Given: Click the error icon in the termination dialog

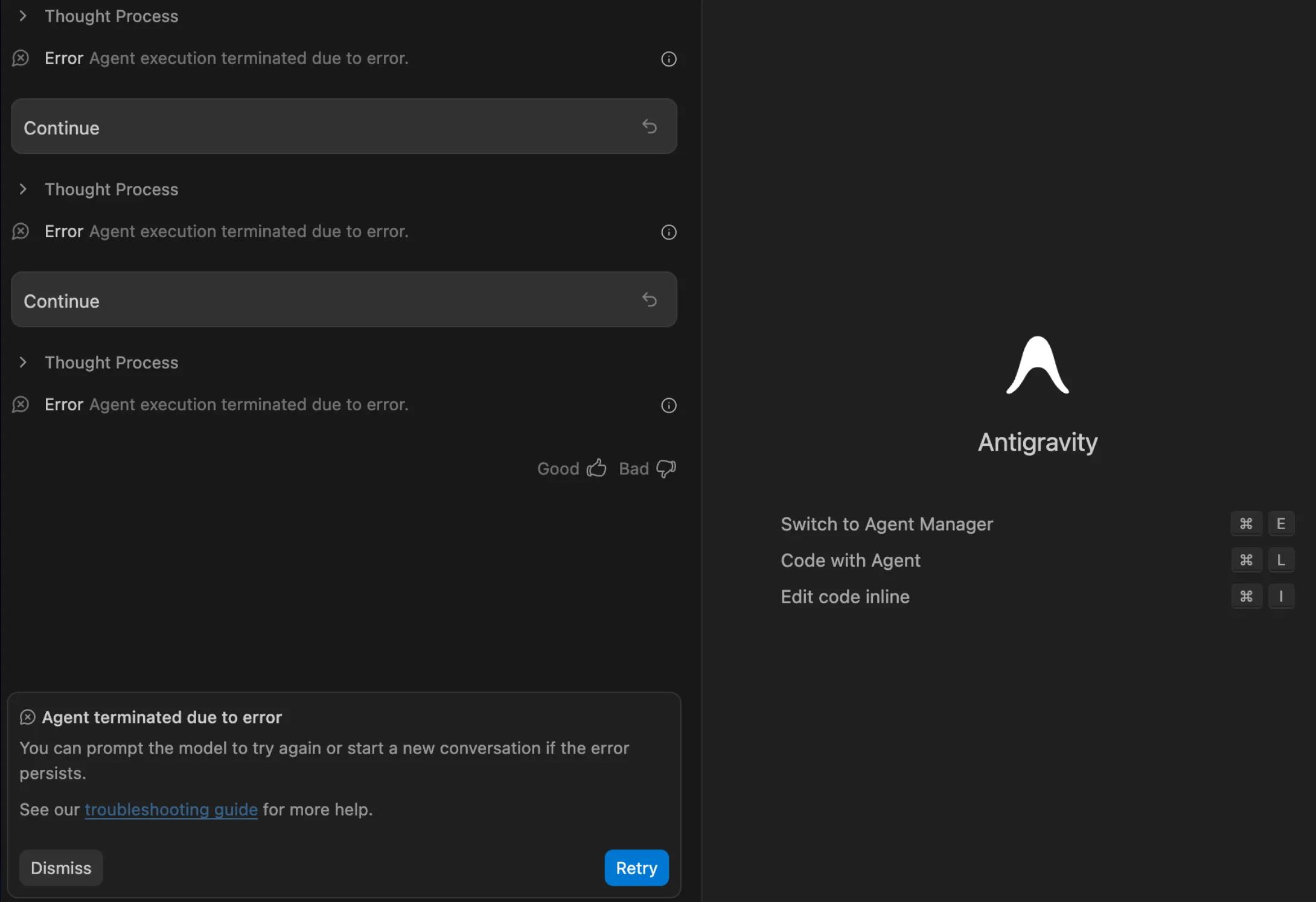Looking at the screenshot, I should [x=27, y=717].
